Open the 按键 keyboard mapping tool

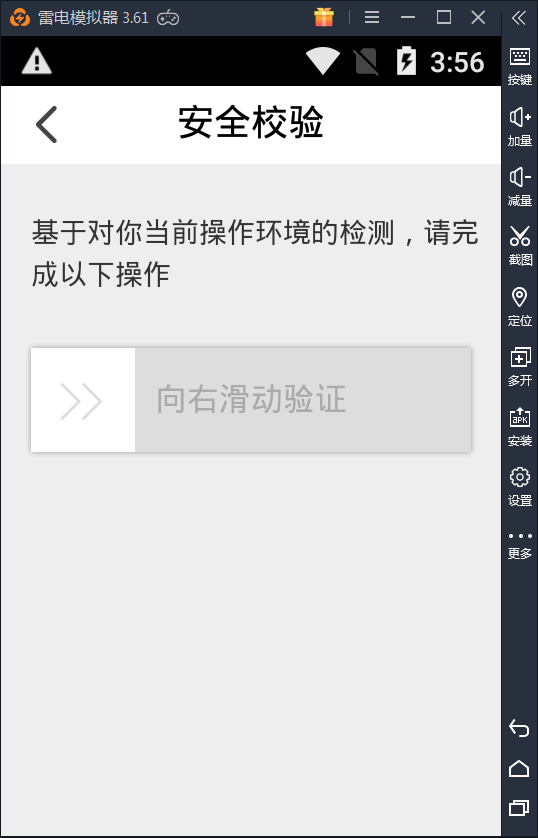pos(519,65)
